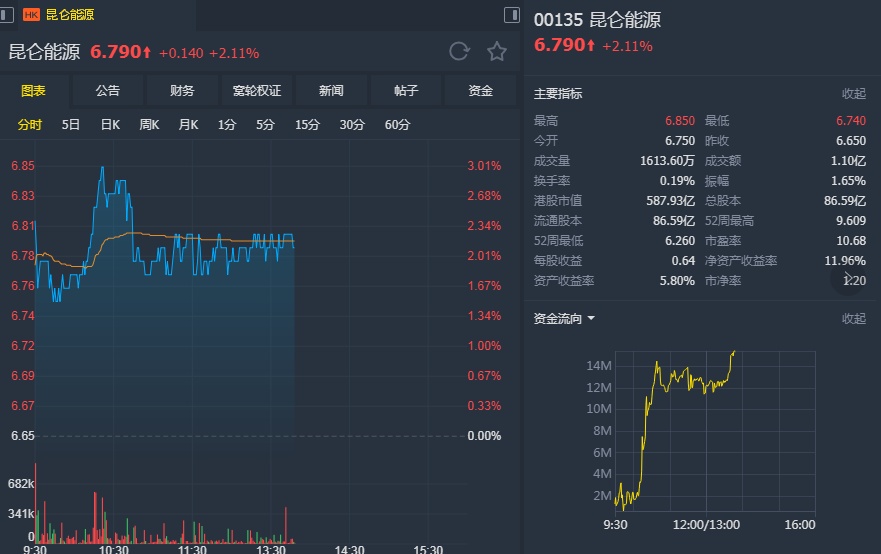Click the 今开 value 6.750
This screenshot has width=881, height=554.
(680, 140)
